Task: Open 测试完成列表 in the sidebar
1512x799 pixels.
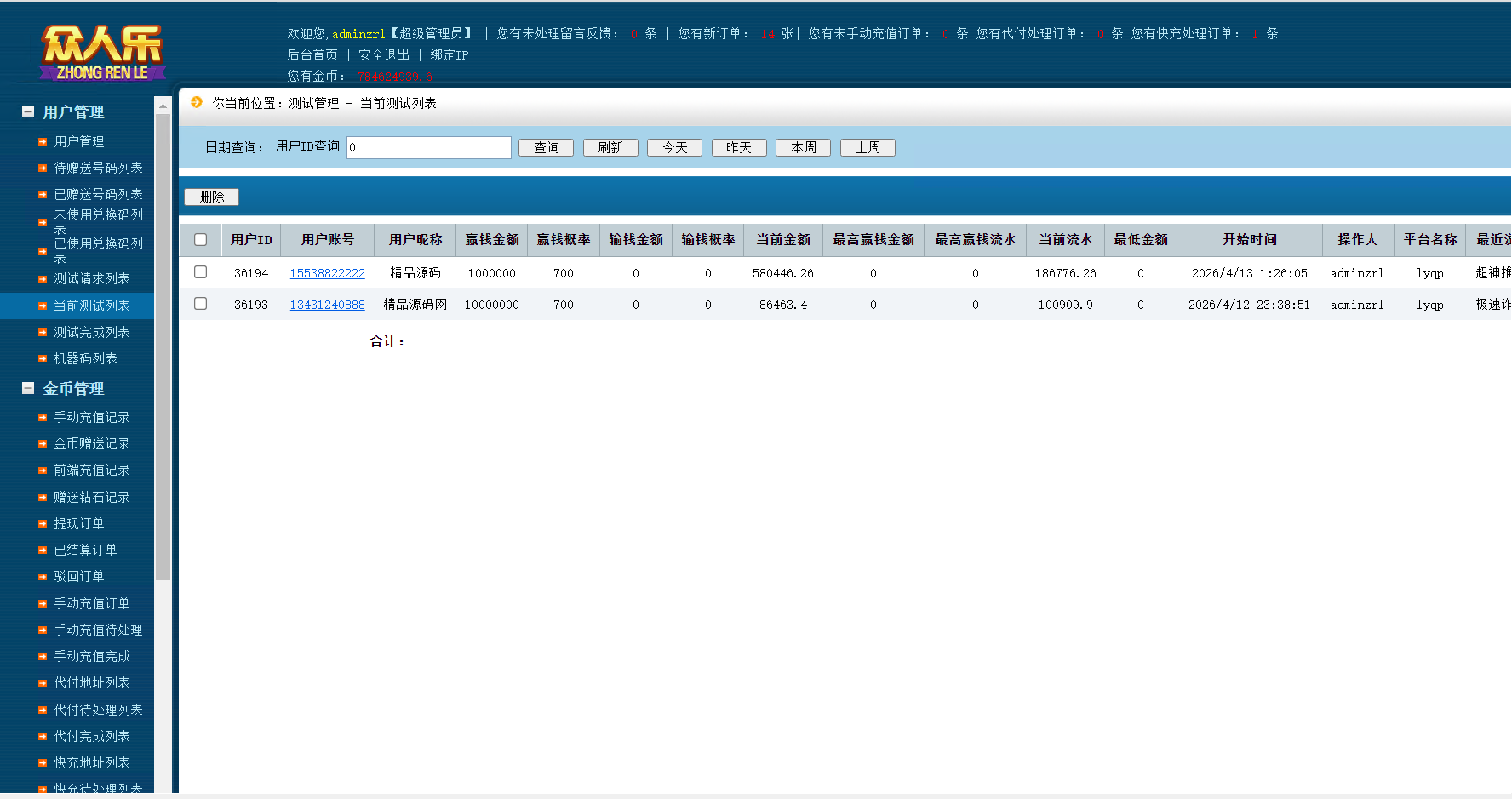Action: 92,333
